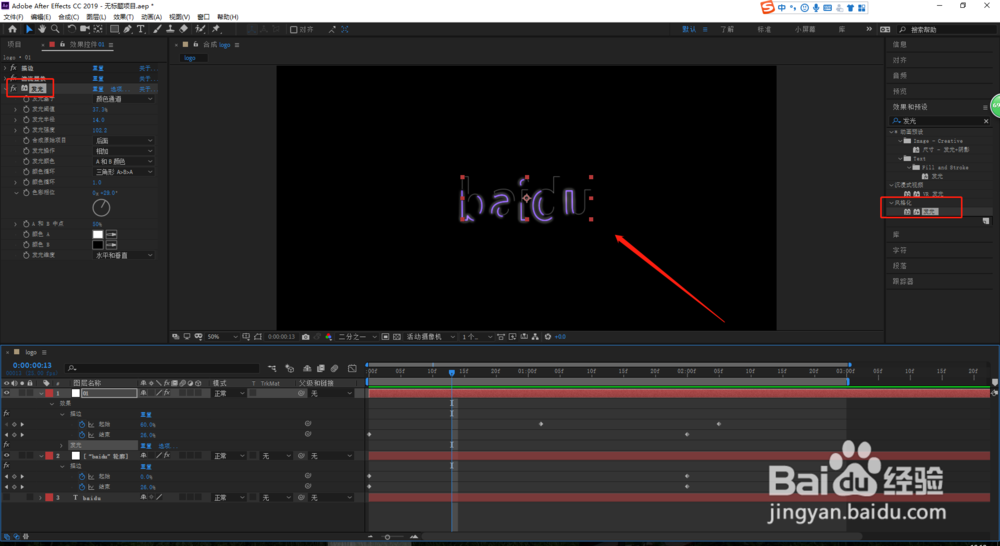Expand text layer 3 baidu properties
The image size is (1000, 546).
click(x=41, y=498)
